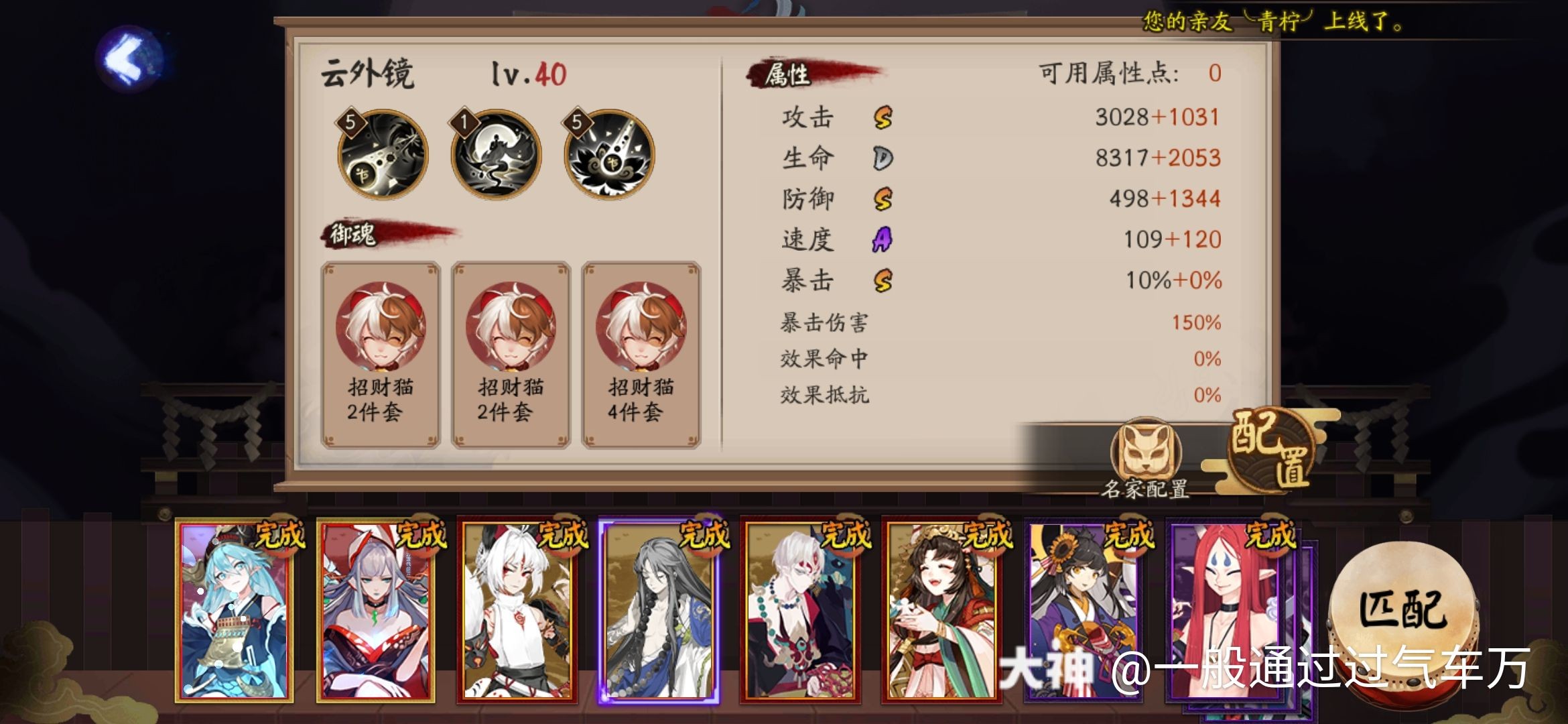Open the 招财猫 4件套 soul card
This screenshot has height=724, width=1568.
tap(641, 355)
